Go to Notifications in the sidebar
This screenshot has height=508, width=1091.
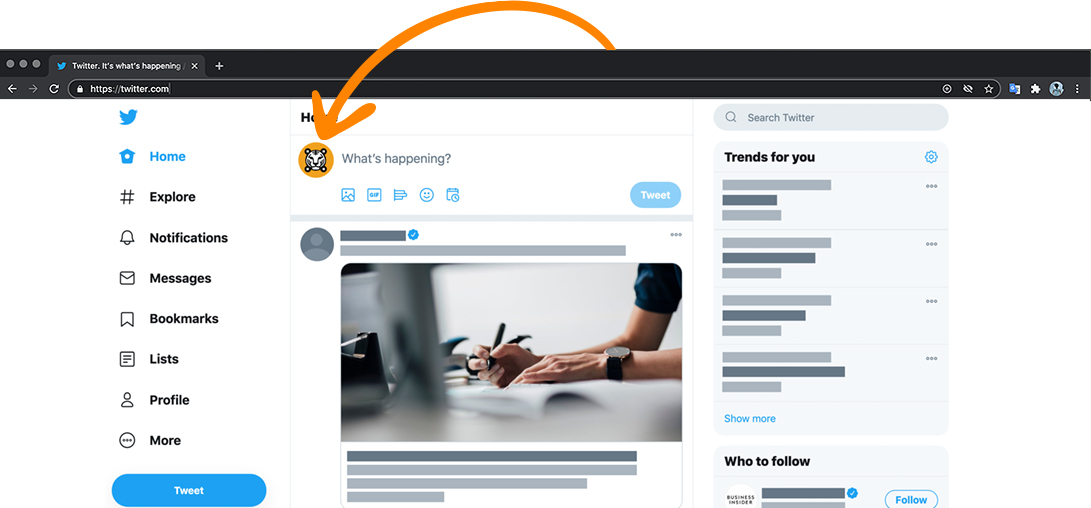pos(173,238)
